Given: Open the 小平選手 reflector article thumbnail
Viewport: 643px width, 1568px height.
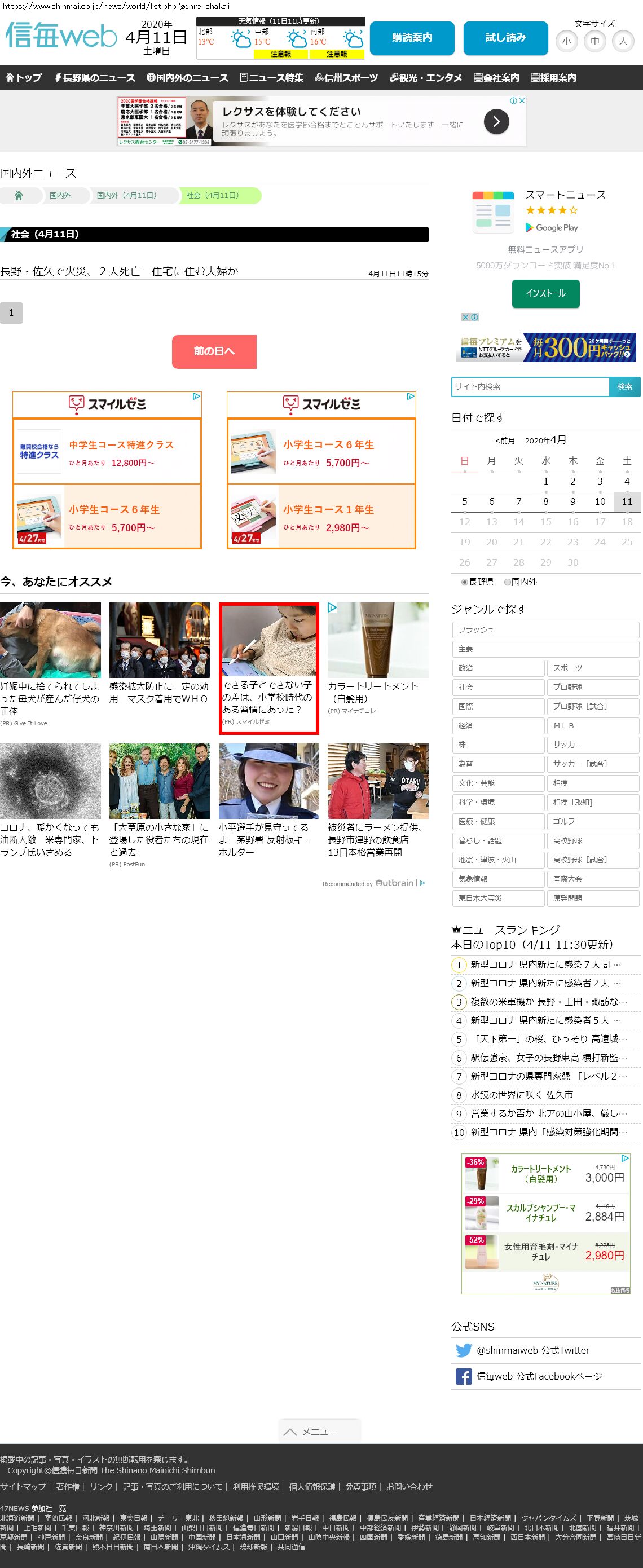Looking at the screenshot, I should tap(268, 781).
